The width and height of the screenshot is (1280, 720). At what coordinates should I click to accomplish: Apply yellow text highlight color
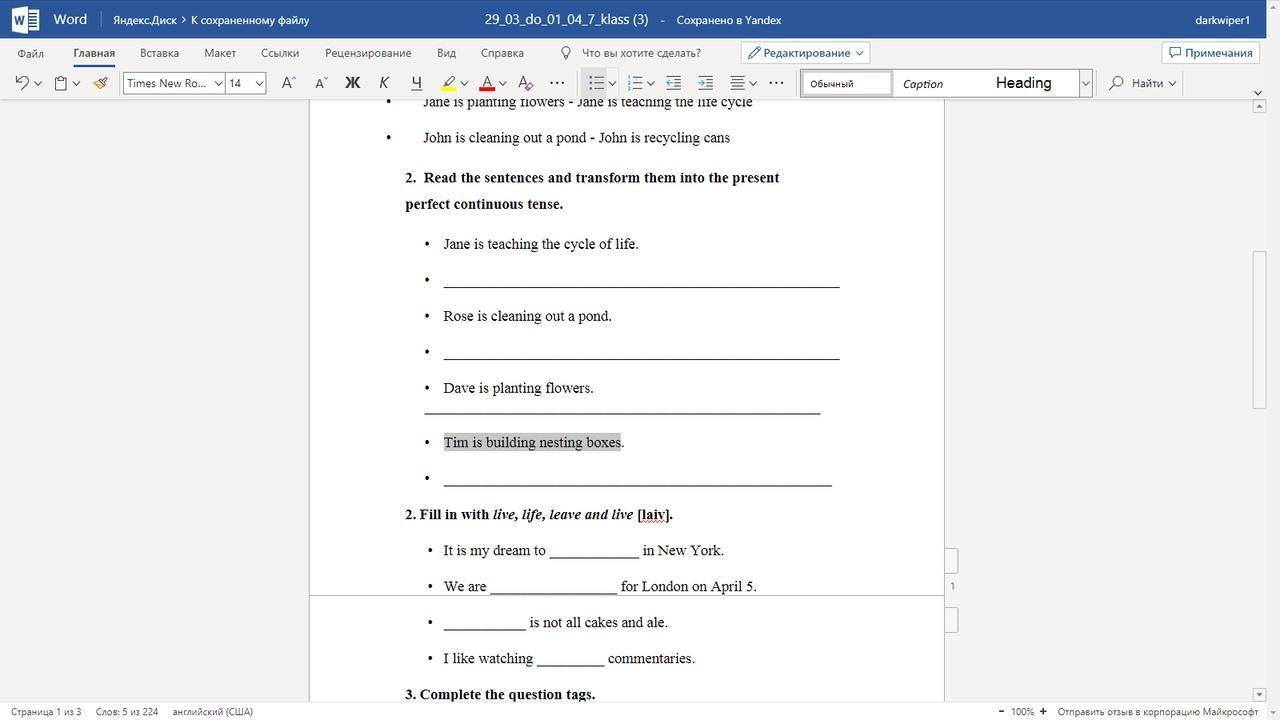[449, 83]
